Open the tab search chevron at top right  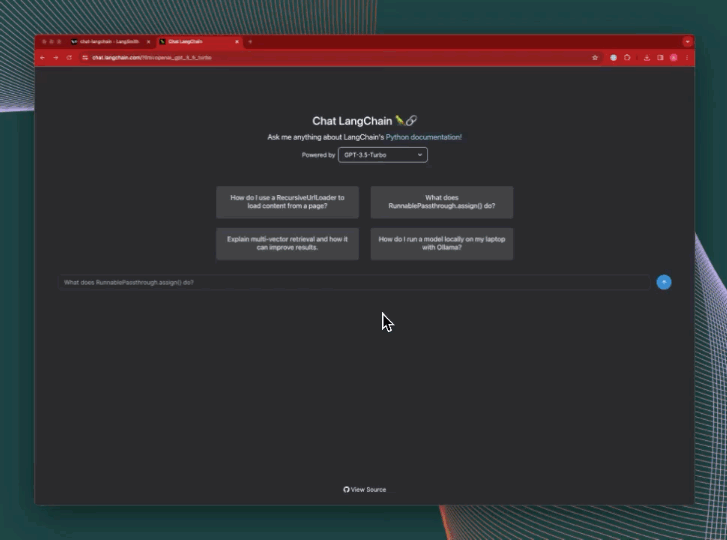(687, 42)
